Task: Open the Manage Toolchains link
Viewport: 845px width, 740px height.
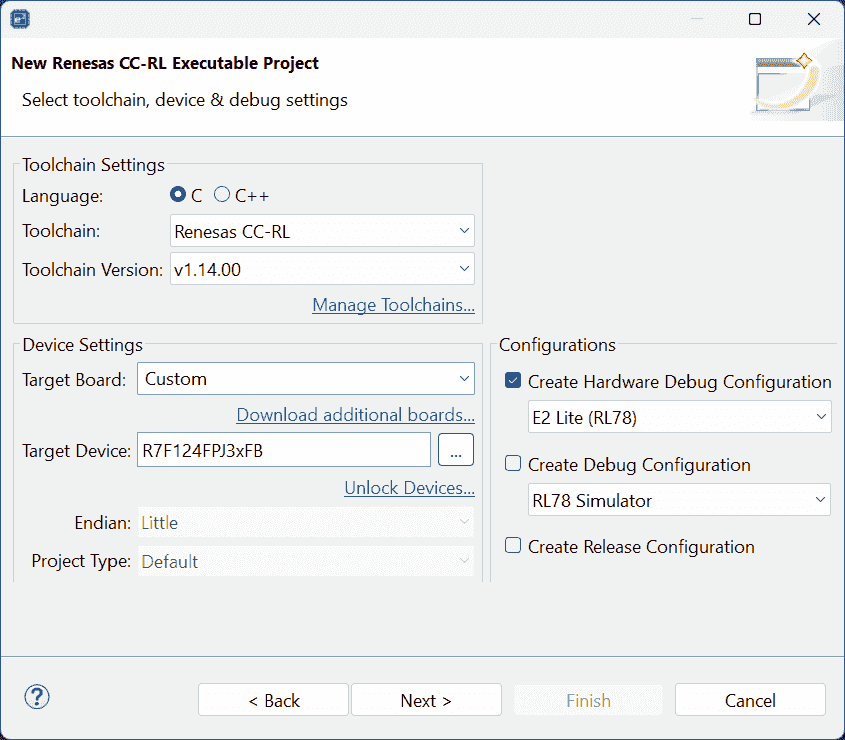Action: click(x=393, y=305)
